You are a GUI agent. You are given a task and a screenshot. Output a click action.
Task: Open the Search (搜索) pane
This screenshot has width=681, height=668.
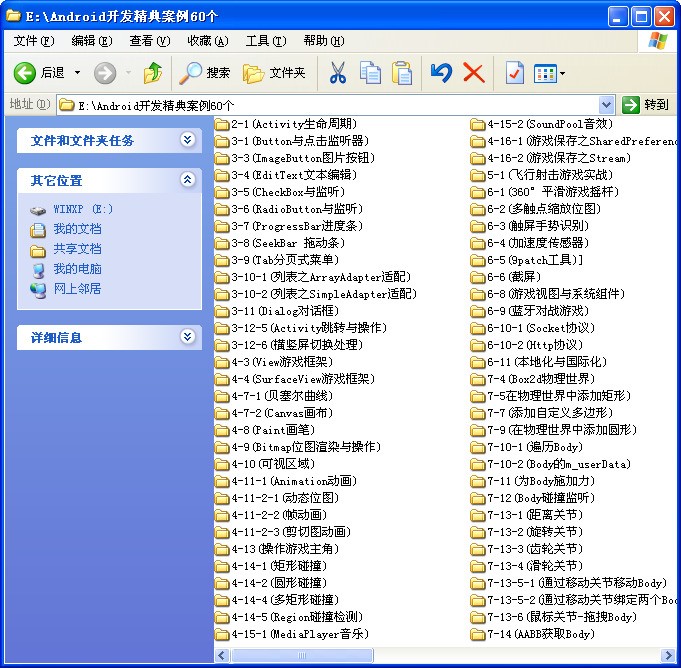[x=205, y=73]
